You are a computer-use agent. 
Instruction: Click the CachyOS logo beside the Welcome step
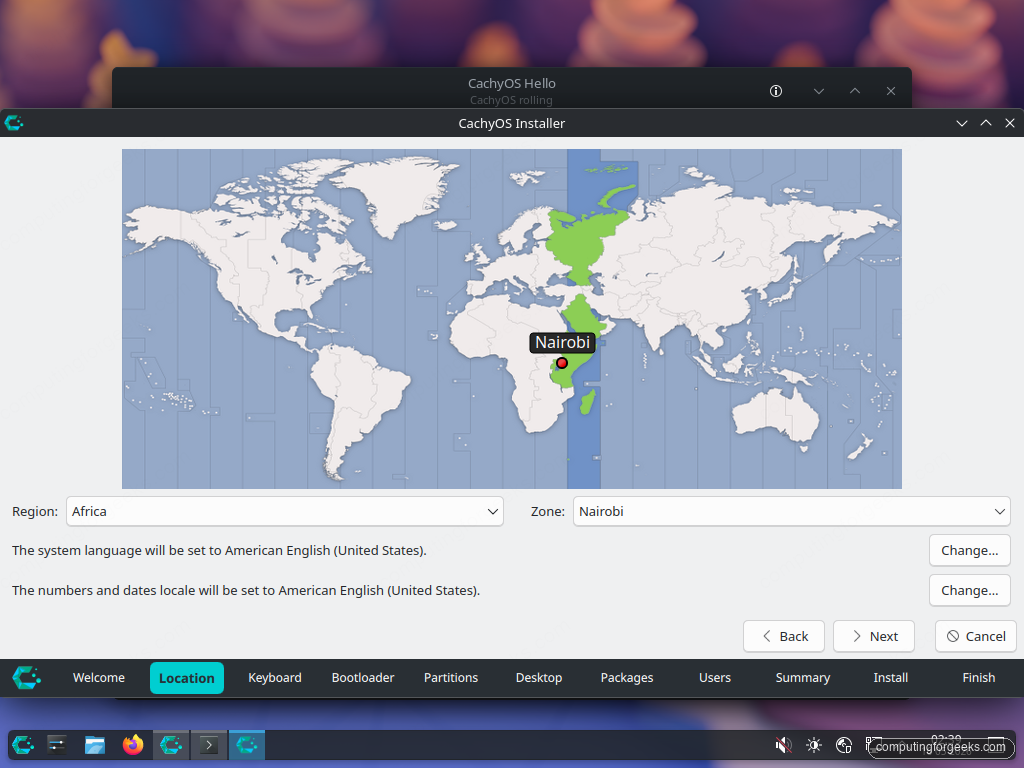[x=27, y=678]
